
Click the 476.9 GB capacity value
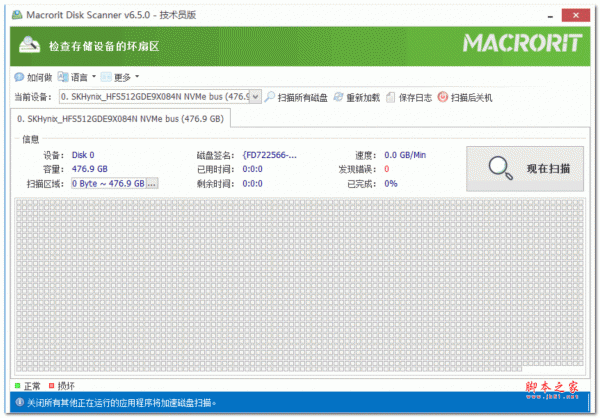[x=90, y=169]
